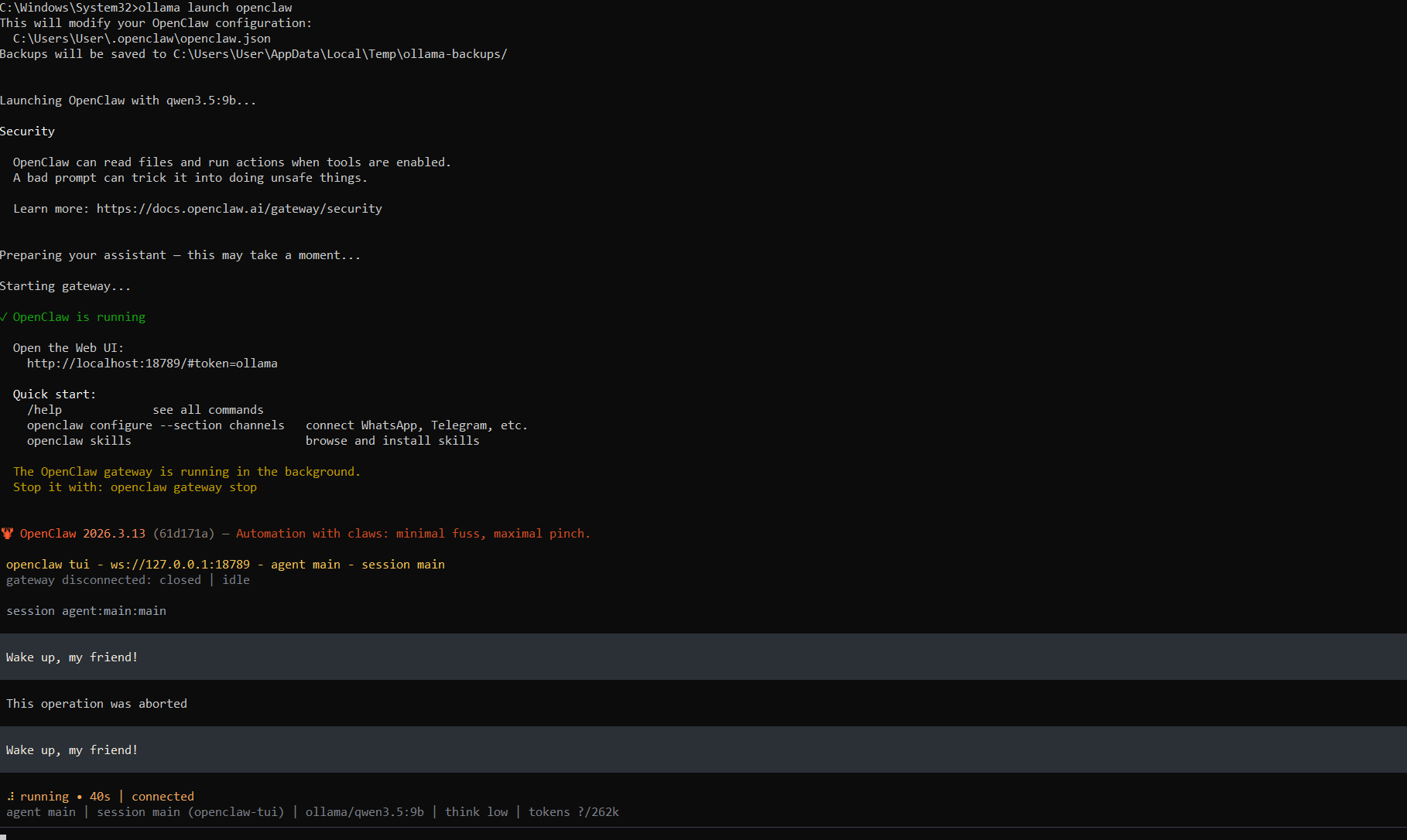
Task: Click 'OpenClaw 2026.3.13' version text
Action: [83, 534]
